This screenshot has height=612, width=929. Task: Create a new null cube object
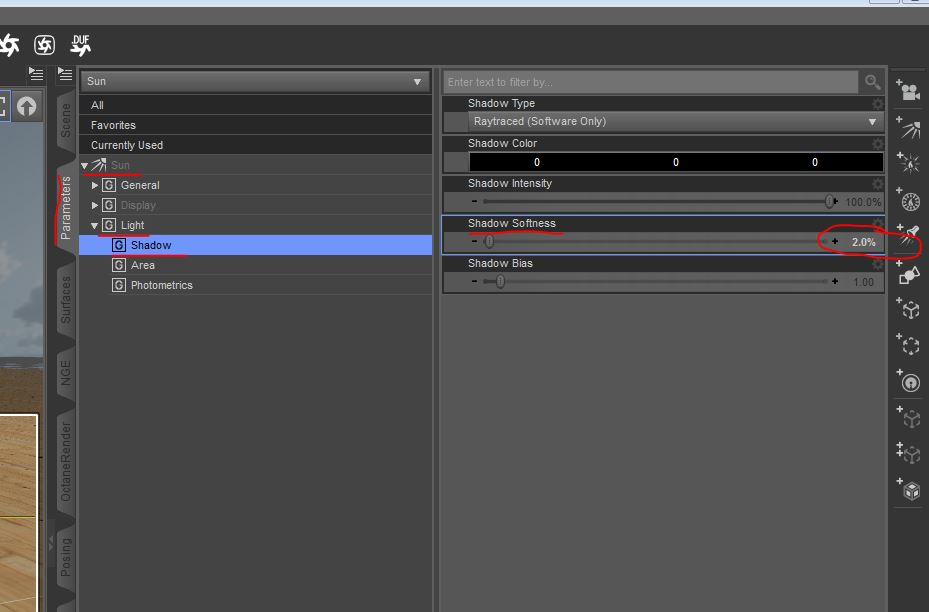point(908,308)
